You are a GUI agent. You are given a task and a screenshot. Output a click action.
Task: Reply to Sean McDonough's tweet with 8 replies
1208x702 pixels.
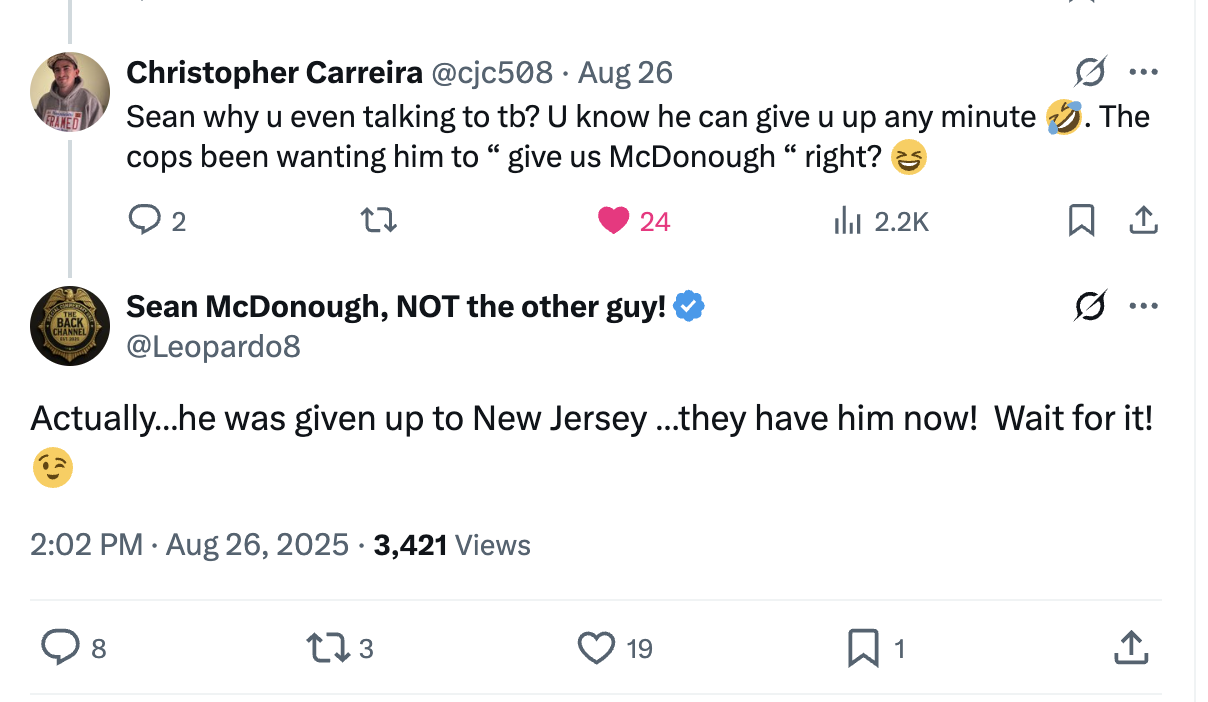coord(60,648)
